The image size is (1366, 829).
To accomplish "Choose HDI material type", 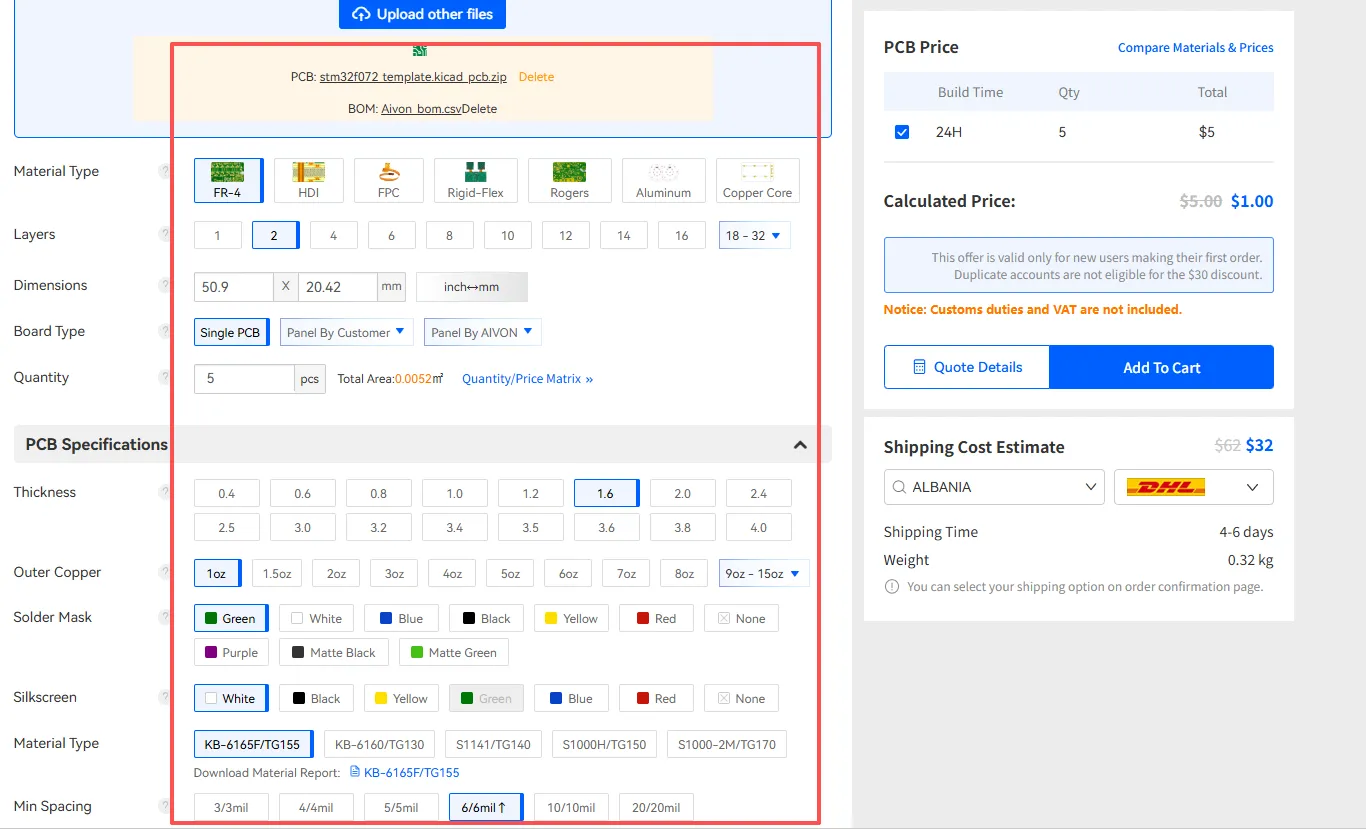I will pyautogui.click(x=309, y=180).
